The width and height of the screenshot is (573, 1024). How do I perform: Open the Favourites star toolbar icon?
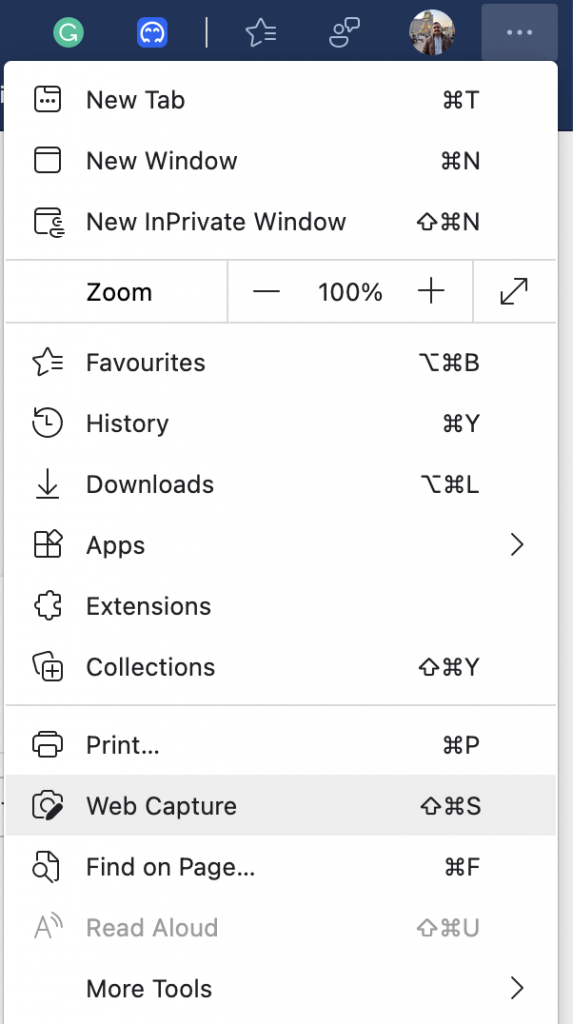[x=260, y=32]
